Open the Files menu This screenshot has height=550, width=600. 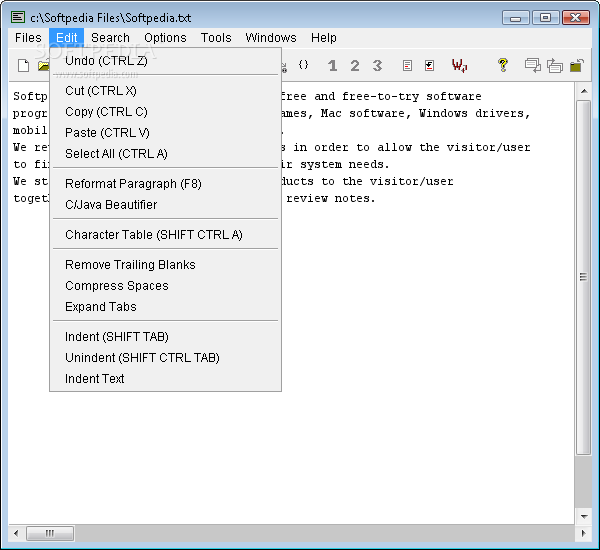coord(28,38)
